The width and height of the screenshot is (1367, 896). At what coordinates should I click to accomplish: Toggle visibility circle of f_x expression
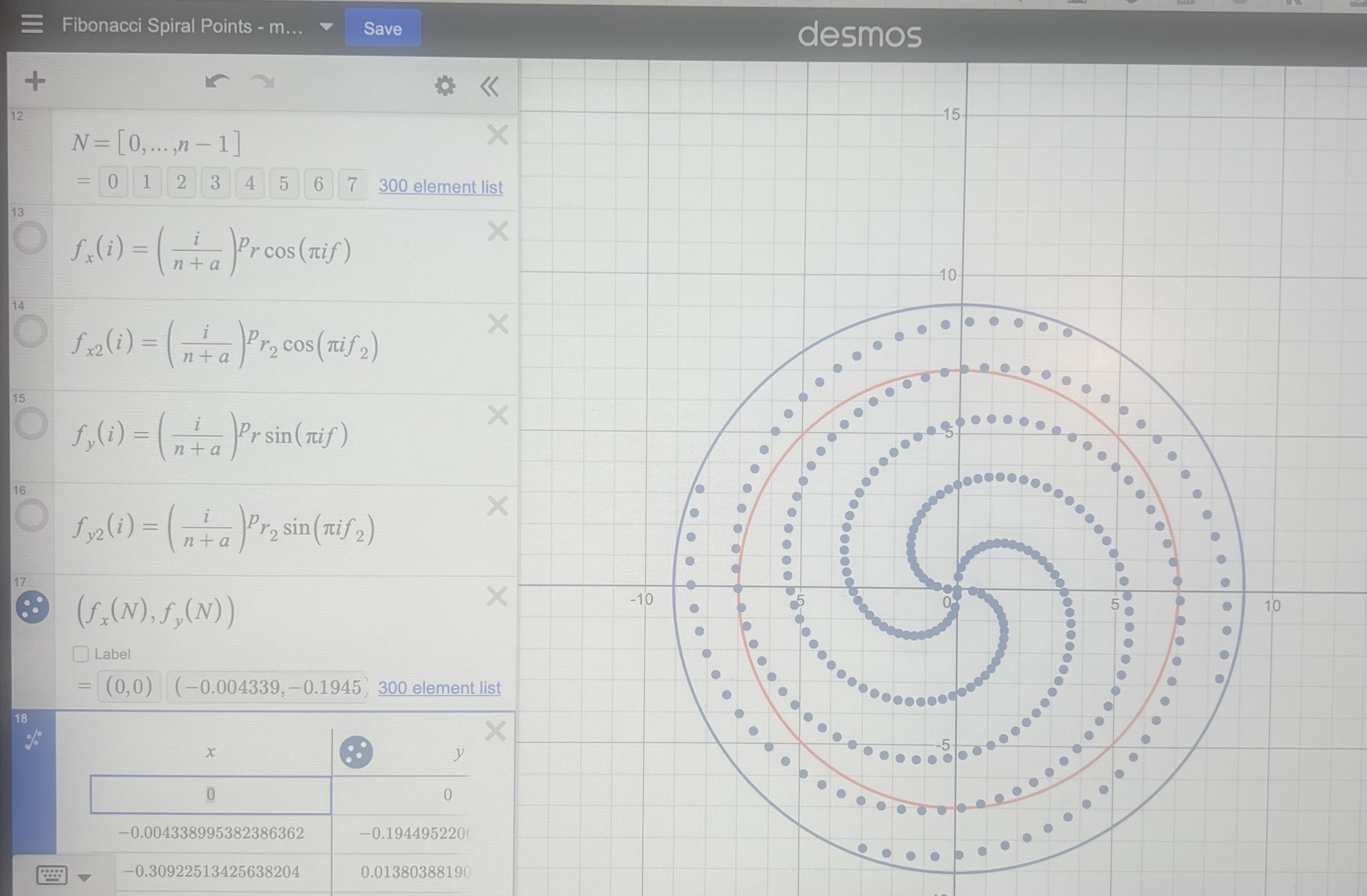click(30, 239)
